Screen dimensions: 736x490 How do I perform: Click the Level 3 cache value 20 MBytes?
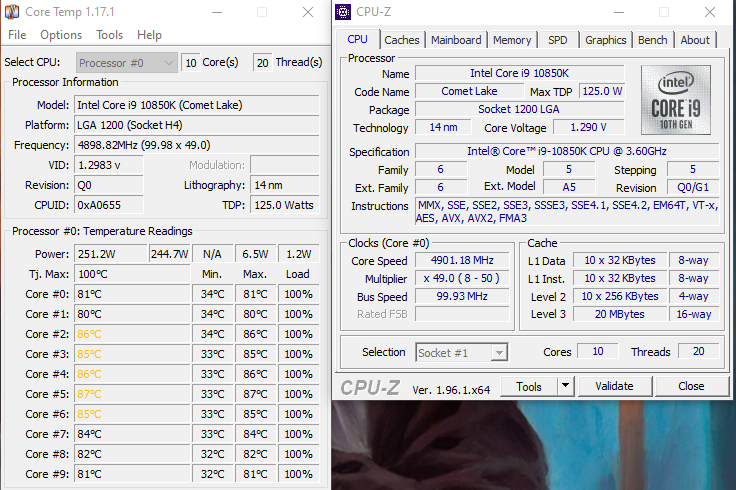[x=620, y=314]
